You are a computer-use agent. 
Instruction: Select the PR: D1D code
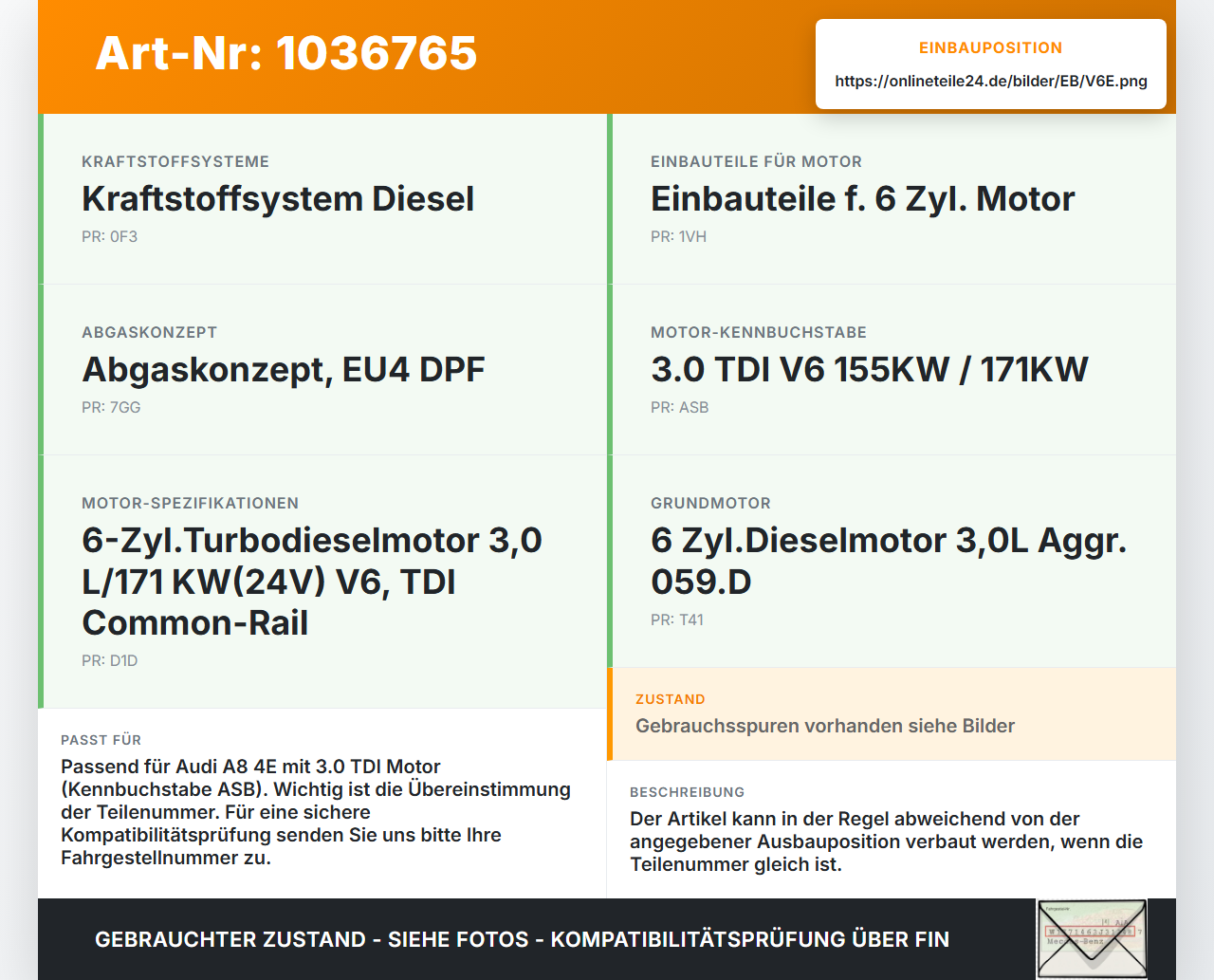110,661
